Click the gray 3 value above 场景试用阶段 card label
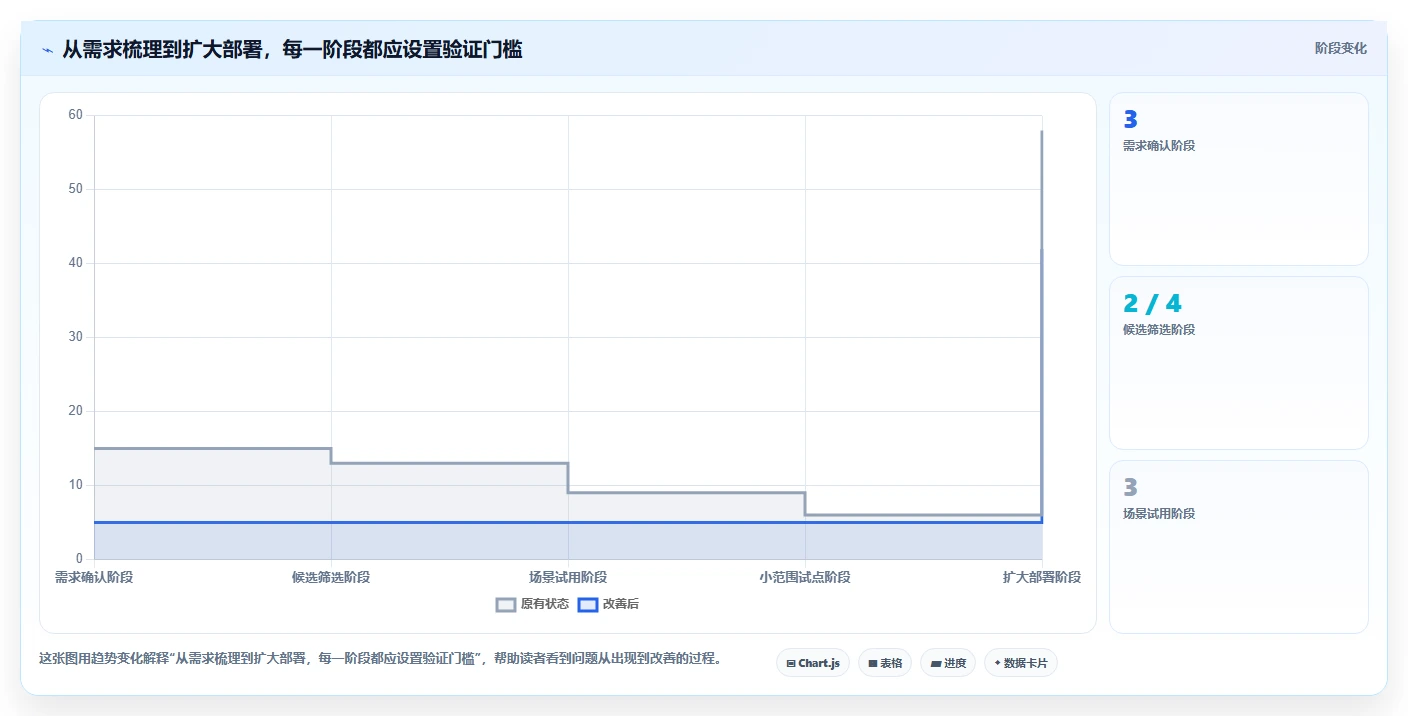Viewport: 1408px width, 716px height. [x=1131, y=488]
